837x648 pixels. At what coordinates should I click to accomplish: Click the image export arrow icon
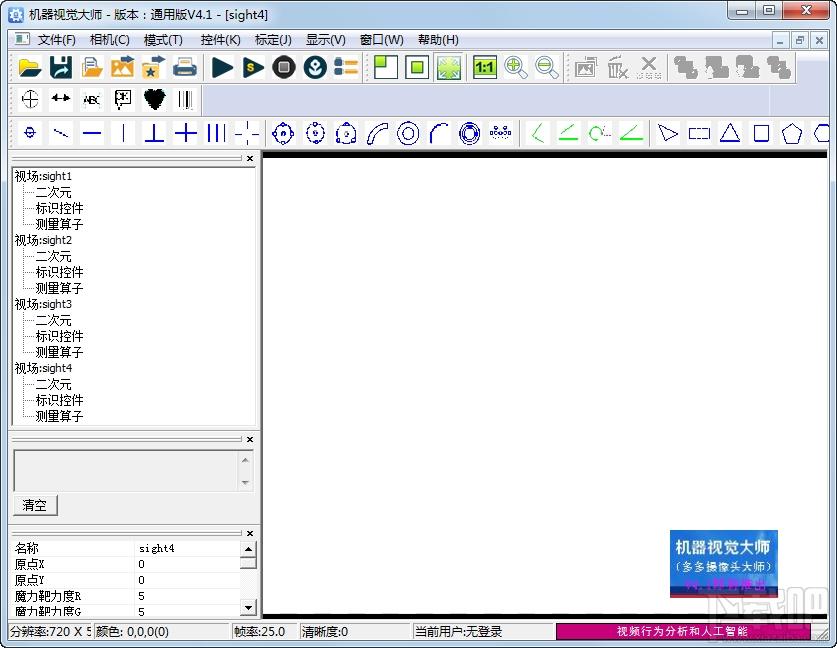pyautogui.click(x=123, y=68)
